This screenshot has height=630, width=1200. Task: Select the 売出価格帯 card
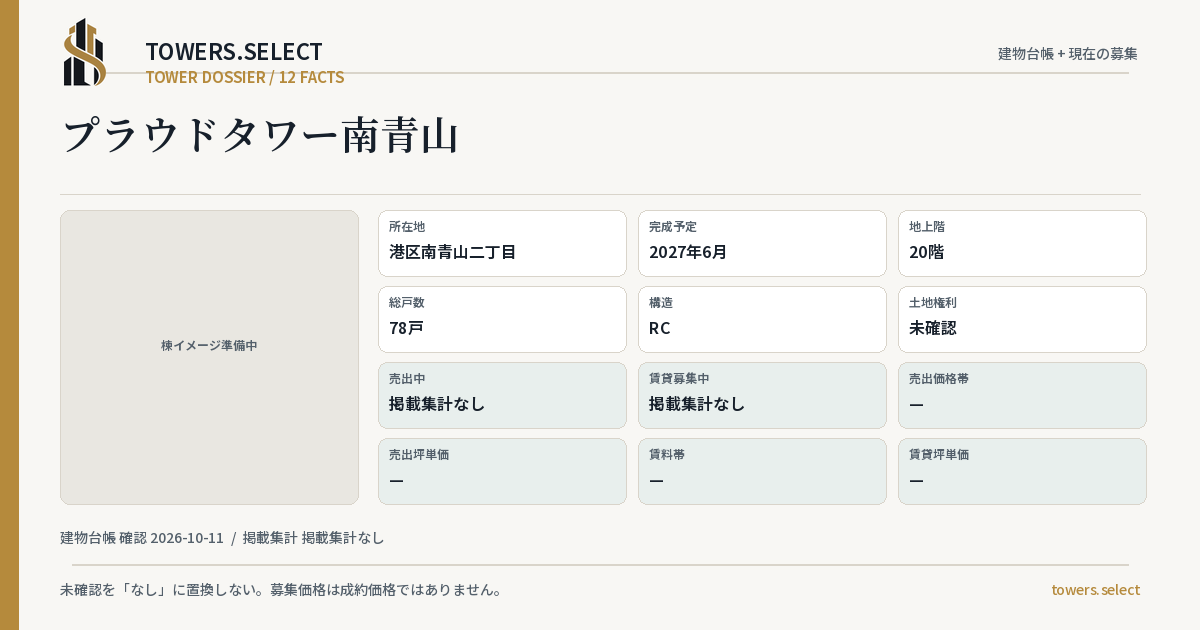coord(1022,395)
